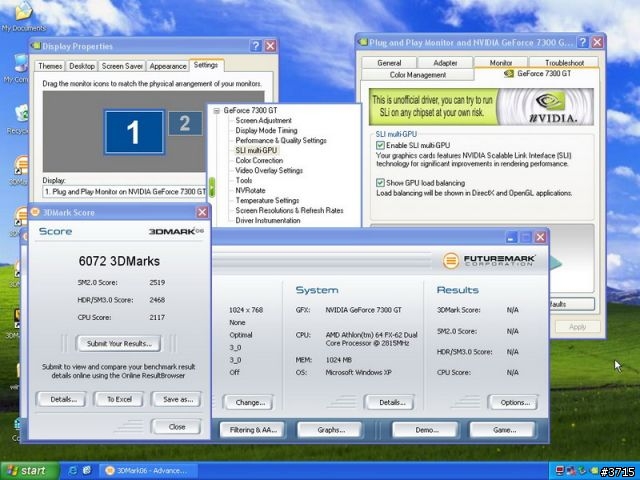Select the GeForce 7300 GT tab

point(538,74)
